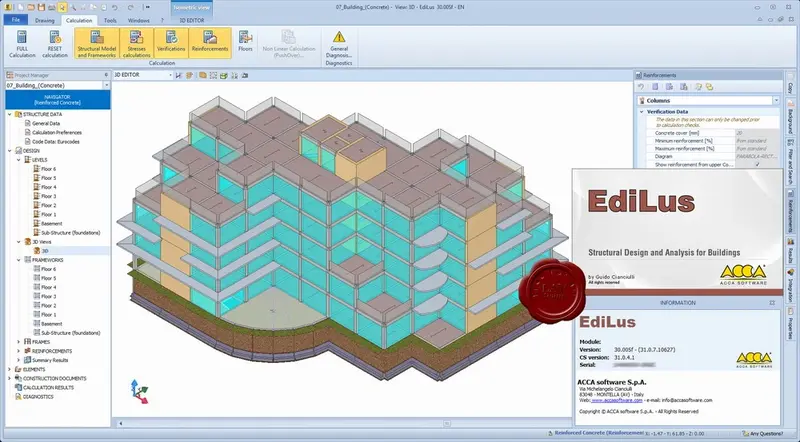Activate the selection pointer tool in quick access bar
This screenshot has height=442, width=800.
click(62, 7)
